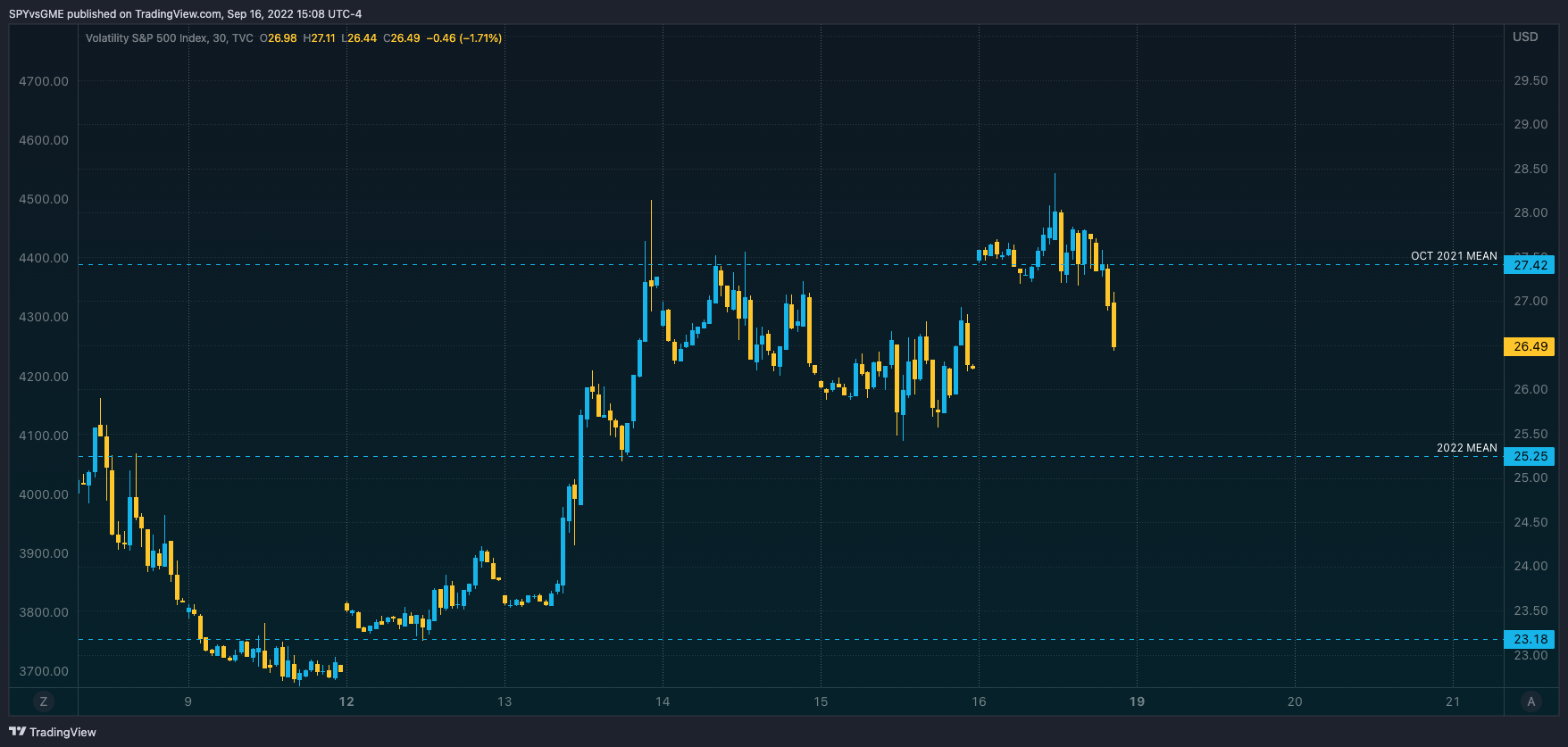1568x747 pixels.
Task: Click the close value C26.49 in the legend
Action: click(x=402, y=38)
